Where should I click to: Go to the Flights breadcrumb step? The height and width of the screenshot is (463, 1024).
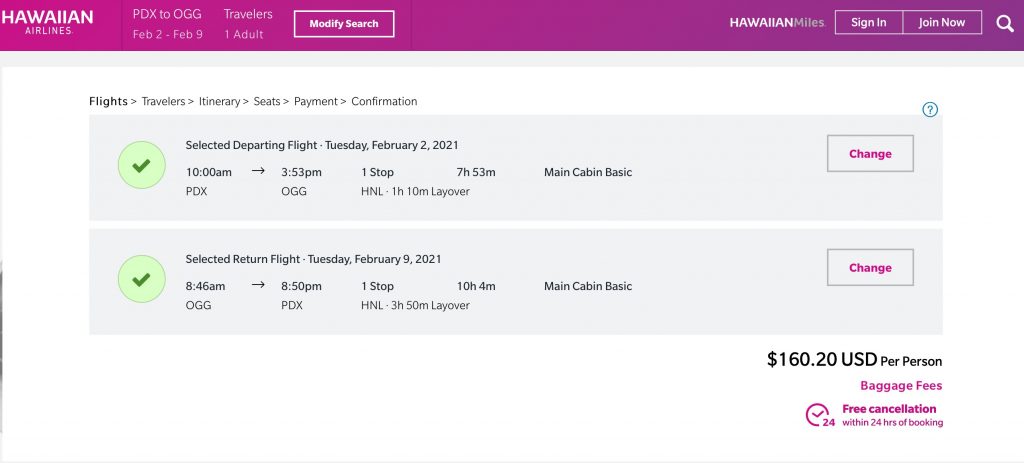point(108,102)
